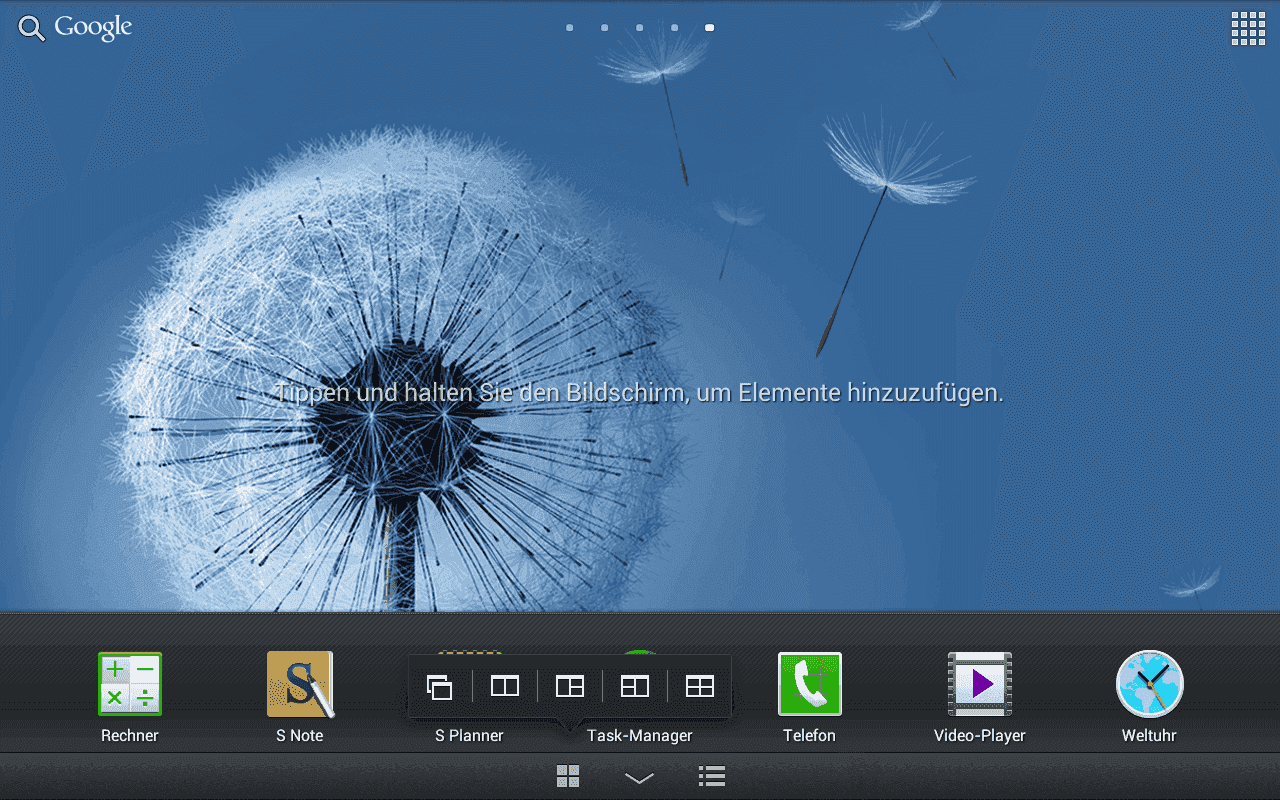
Task: Open the Rechner calculator mini app
Action: point(130,684)
